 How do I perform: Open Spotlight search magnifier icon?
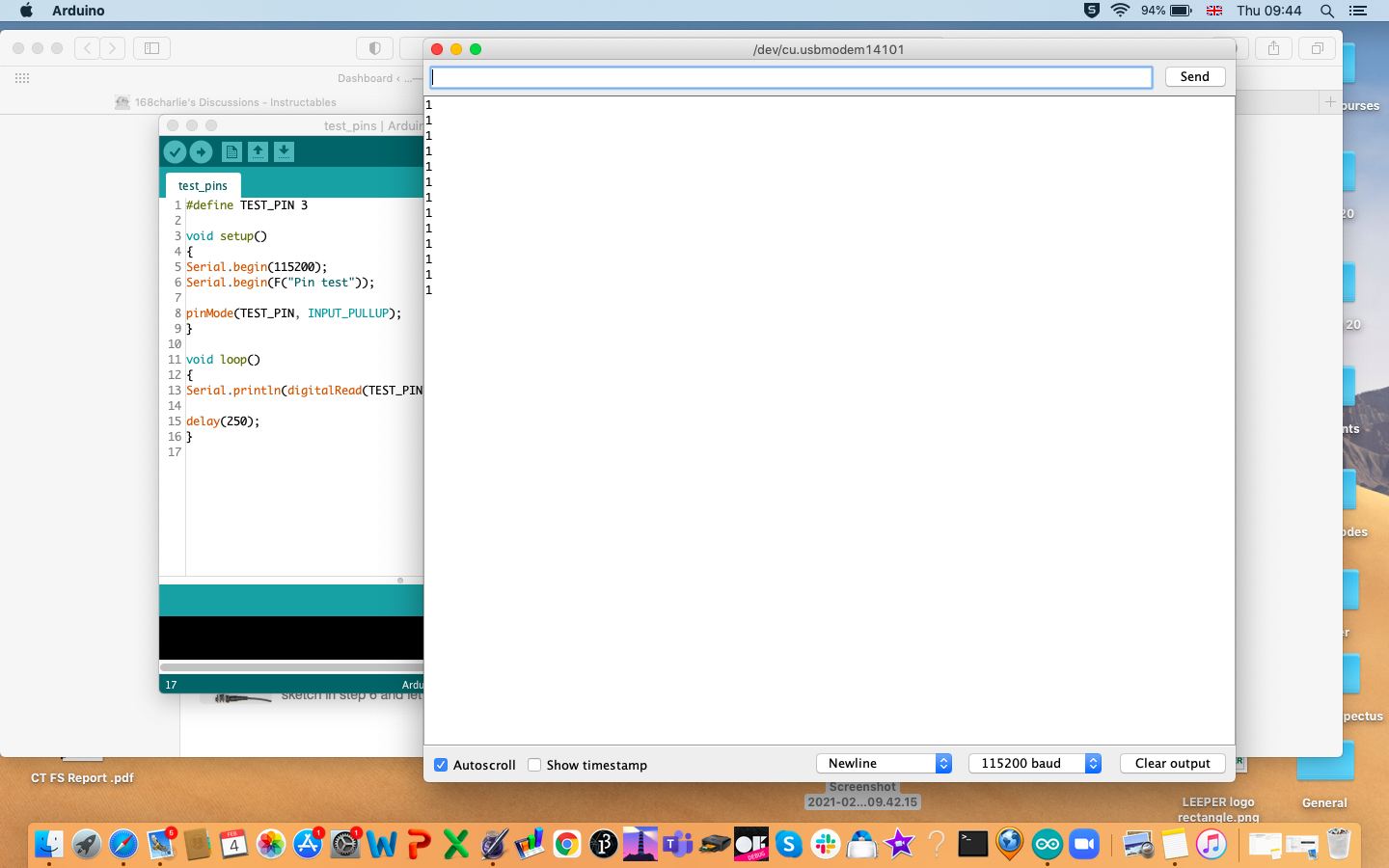[1327, 11]
